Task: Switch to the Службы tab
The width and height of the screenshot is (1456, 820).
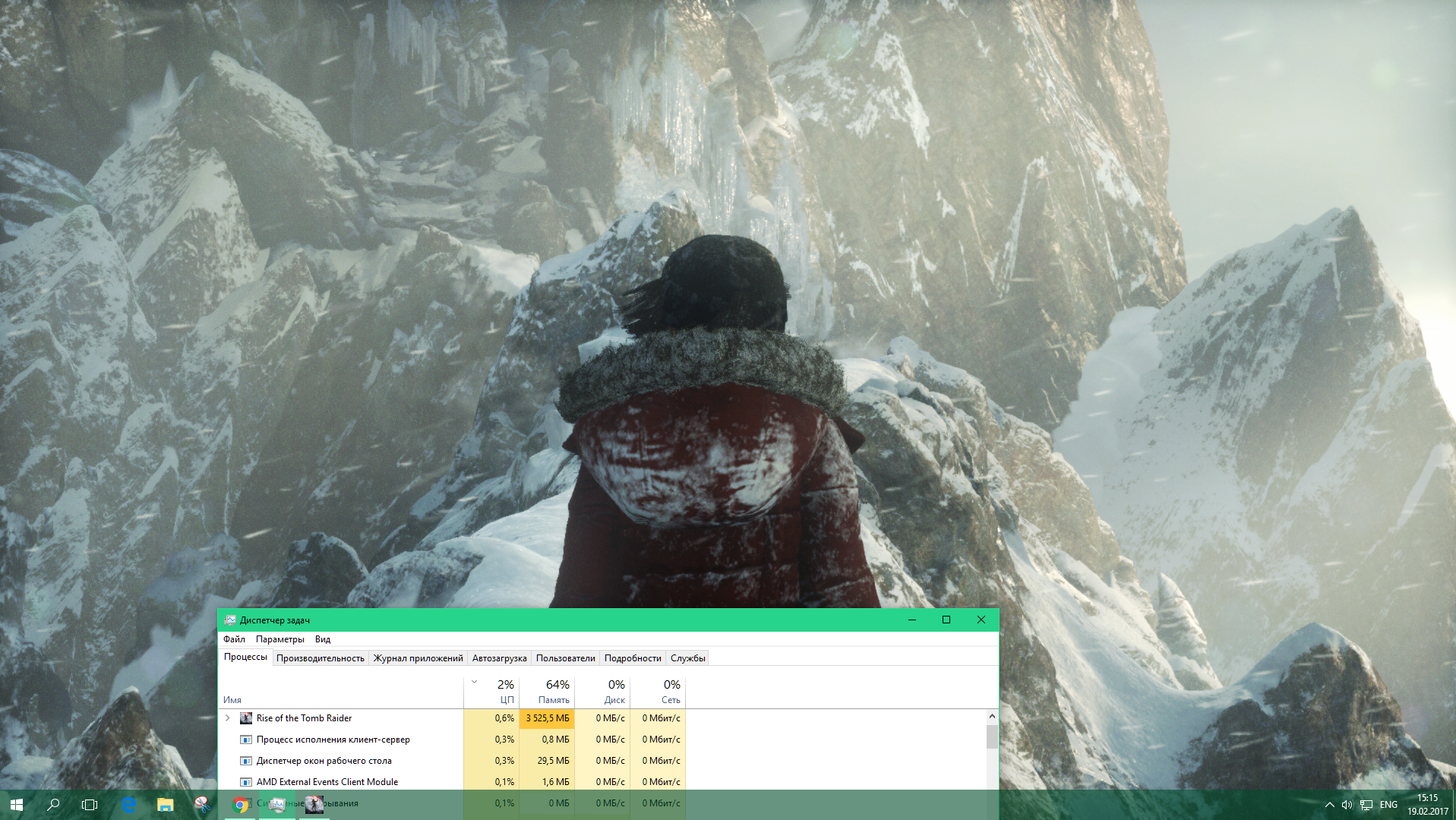Action: pos(688,658)
